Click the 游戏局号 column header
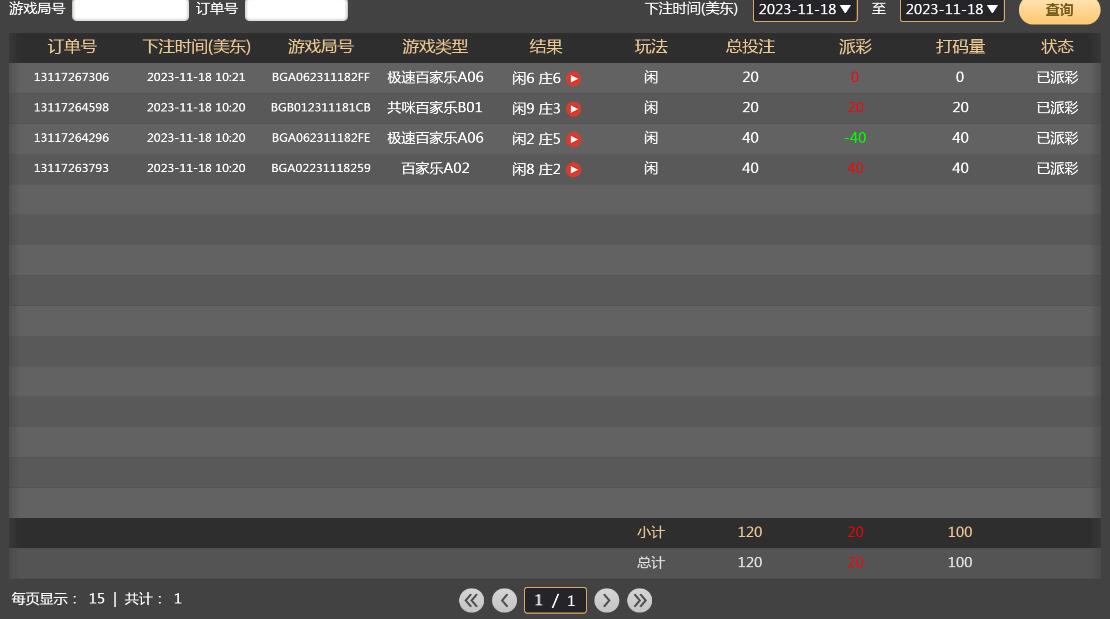 pyautogui.click(x=321, y=47)
